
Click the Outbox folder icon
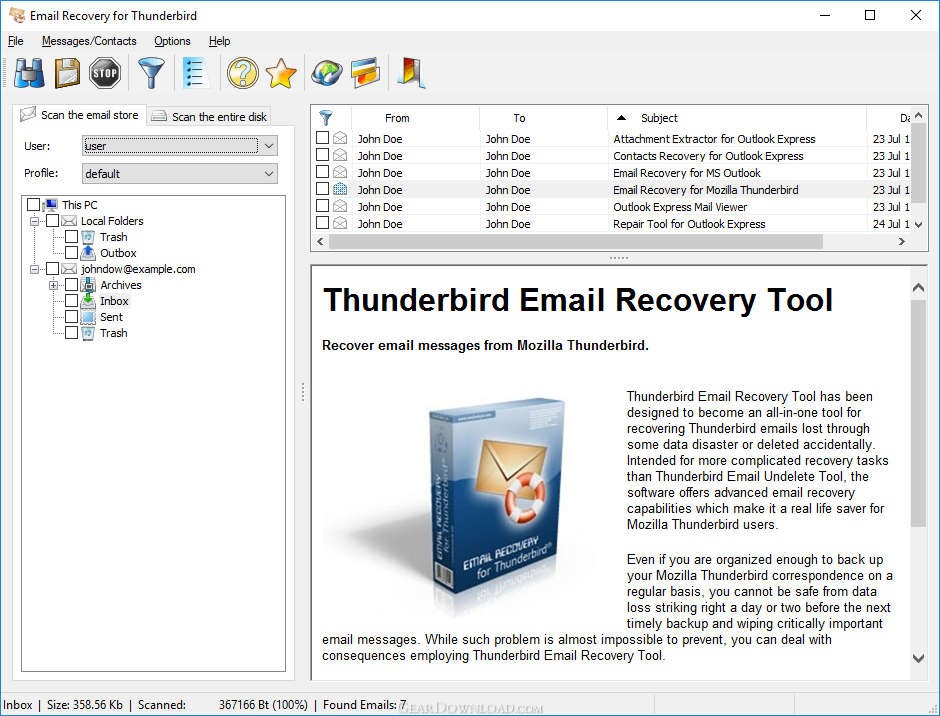point(88,252)
